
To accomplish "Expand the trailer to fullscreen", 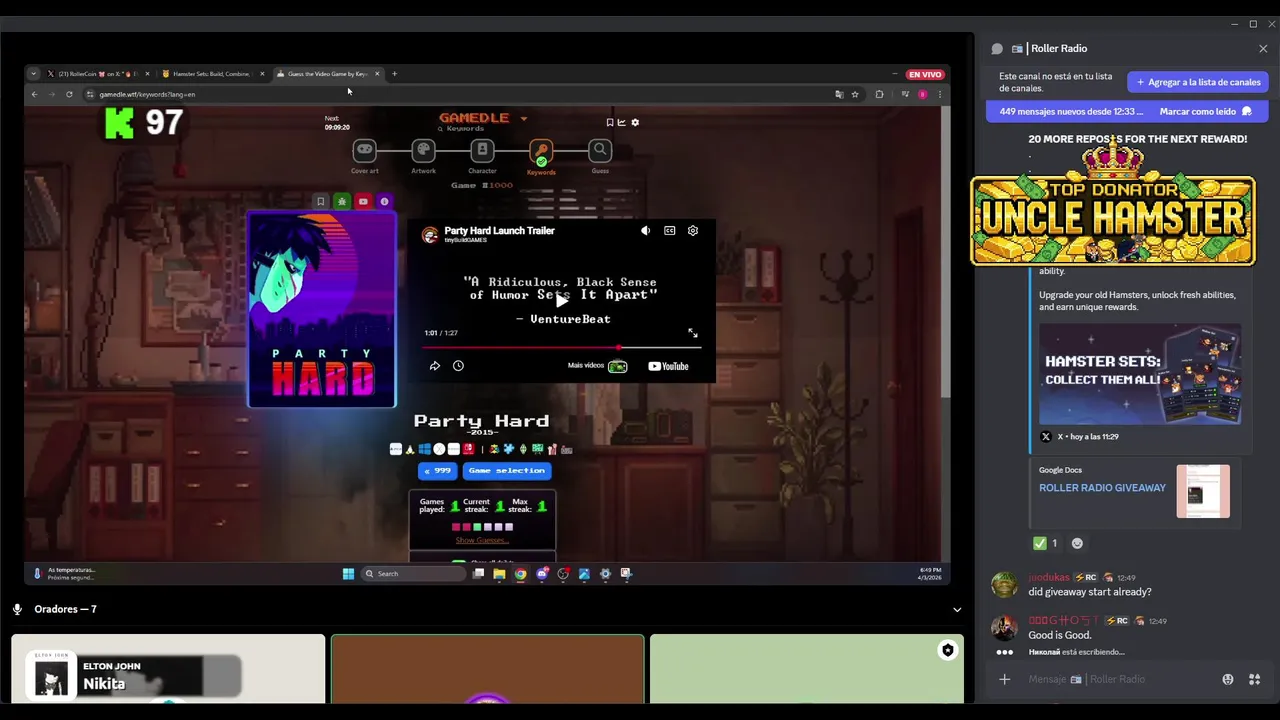I will (692, 333).
